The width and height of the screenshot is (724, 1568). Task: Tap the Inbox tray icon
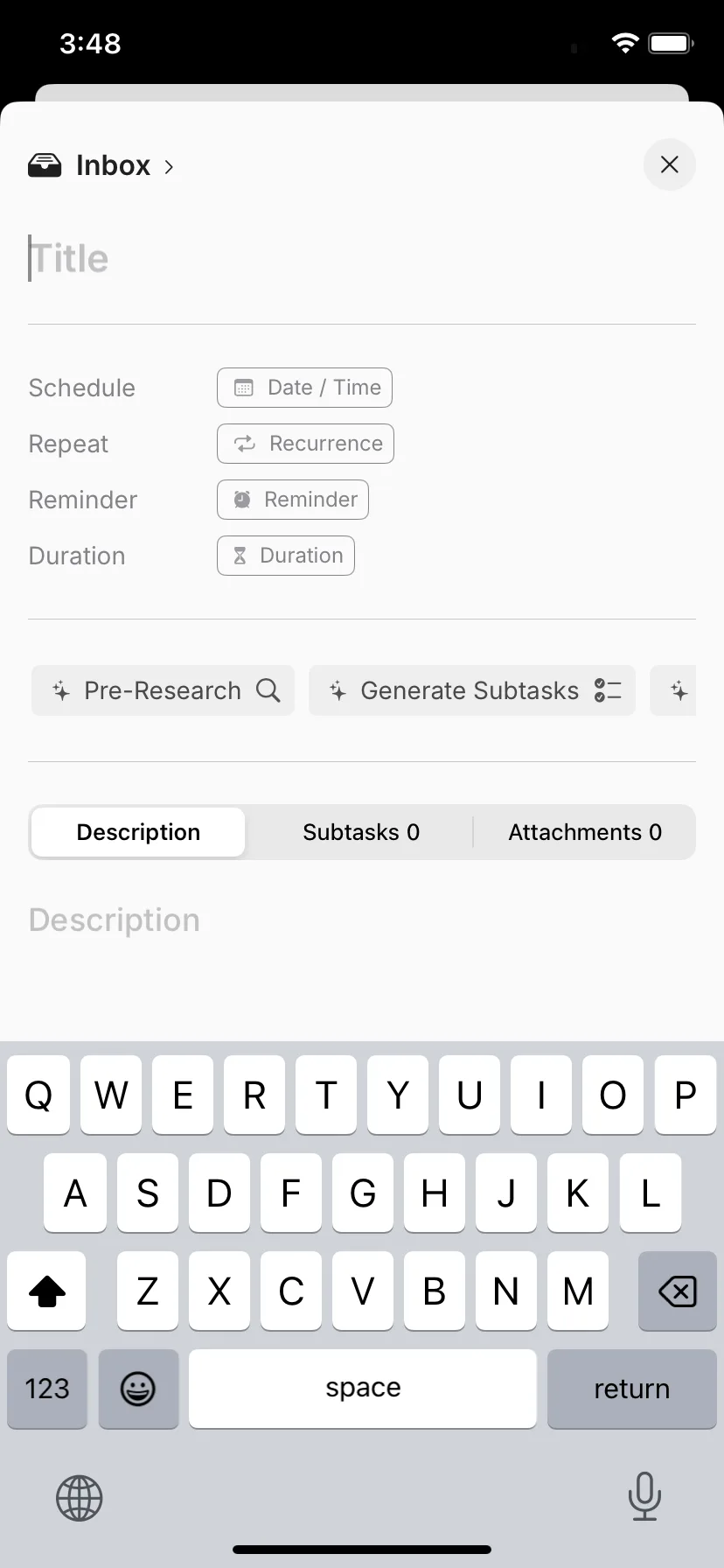tap(45, 165)
